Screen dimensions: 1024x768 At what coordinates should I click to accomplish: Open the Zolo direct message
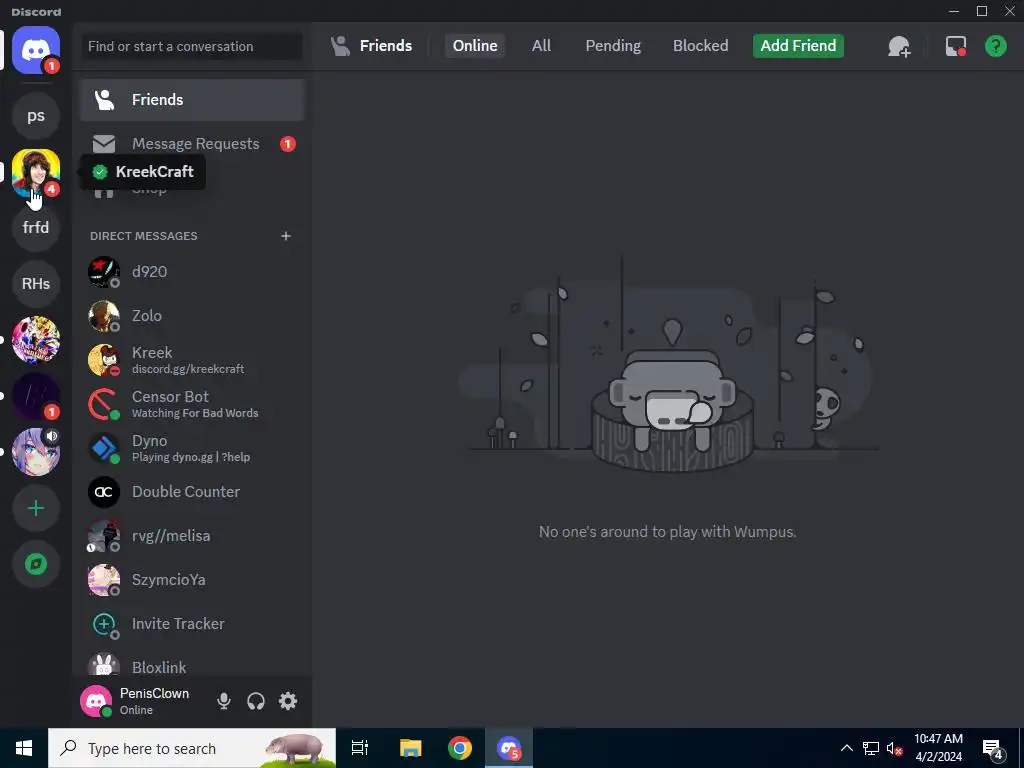[x=192, y=316]
